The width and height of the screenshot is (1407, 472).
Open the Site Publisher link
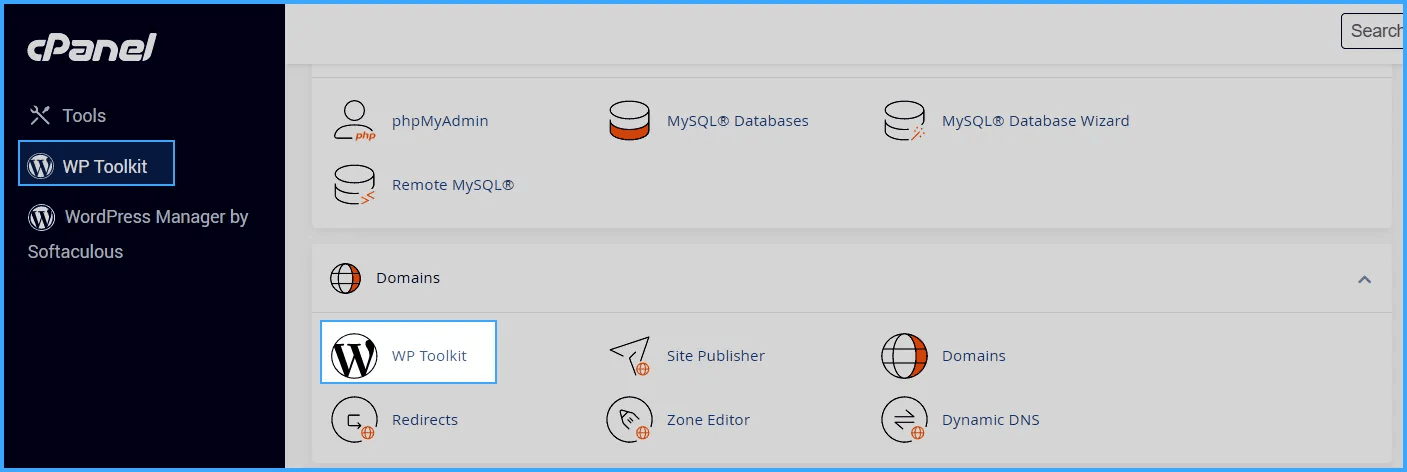(716, 356)
